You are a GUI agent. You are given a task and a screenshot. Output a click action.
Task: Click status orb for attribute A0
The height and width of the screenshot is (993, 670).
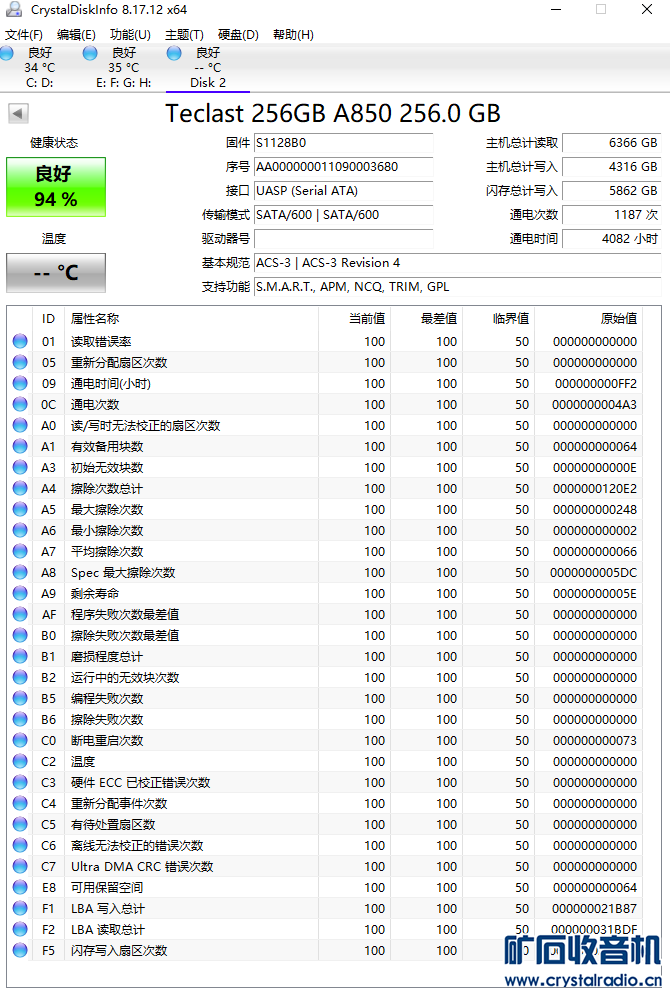[20, 425]
